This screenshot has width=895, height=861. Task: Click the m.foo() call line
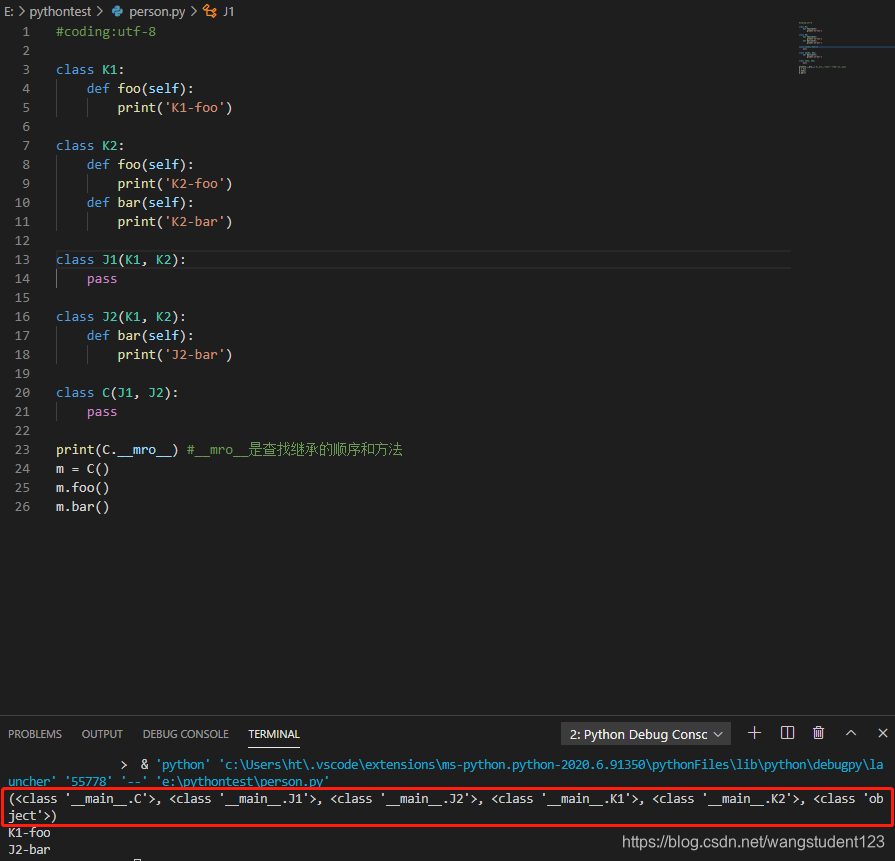(82, 488)
